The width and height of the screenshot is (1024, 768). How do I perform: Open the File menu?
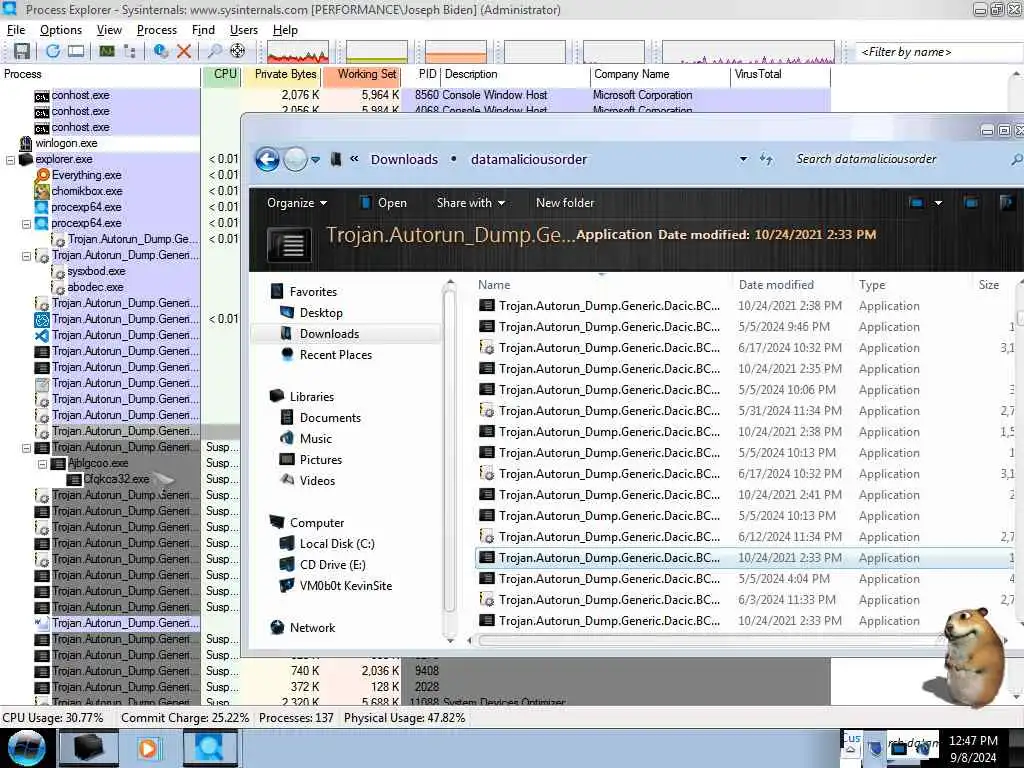pyautogui.click(x=16, y=30)
